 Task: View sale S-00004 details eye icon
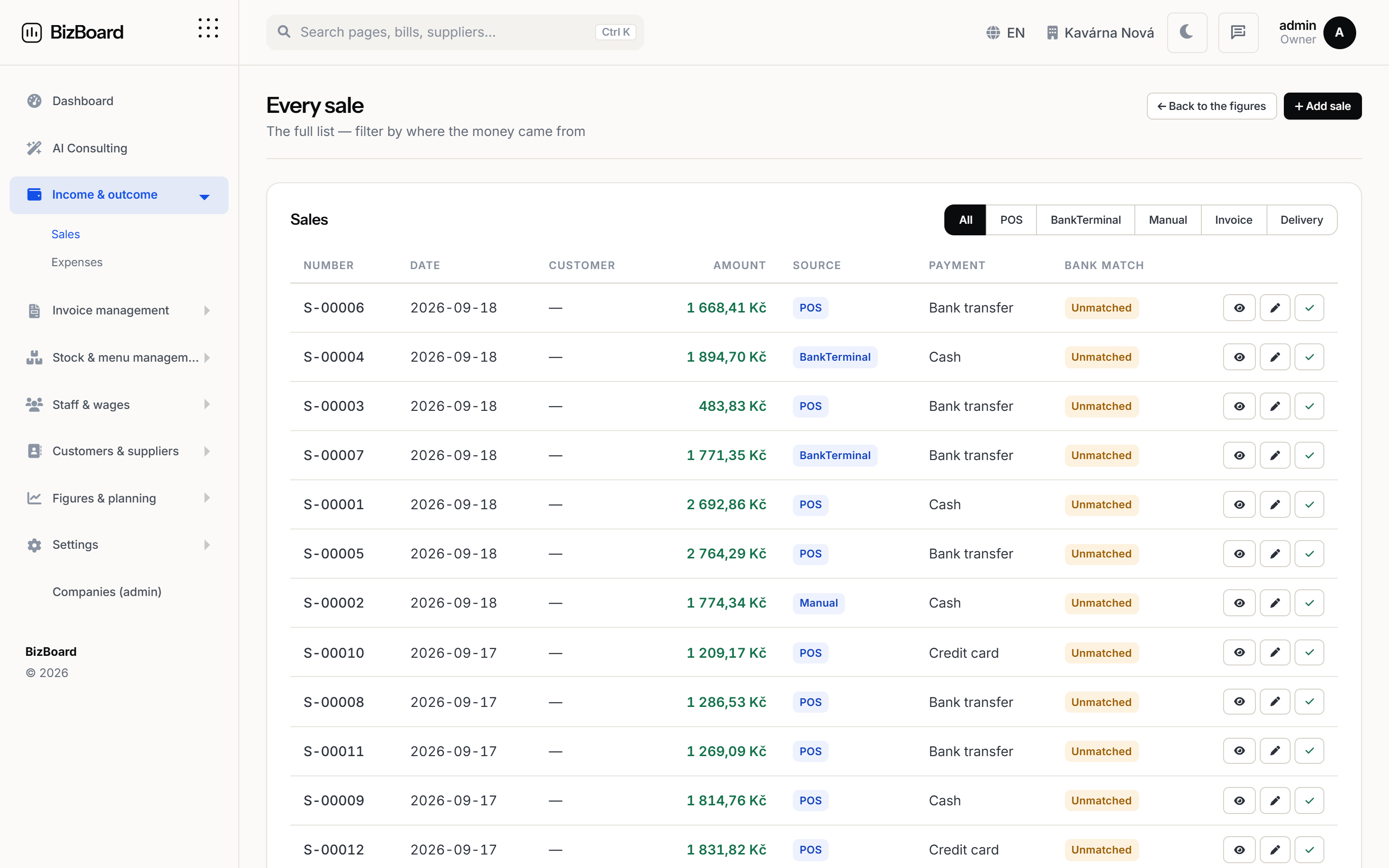pyautogui.click(x=1239, y=357)
